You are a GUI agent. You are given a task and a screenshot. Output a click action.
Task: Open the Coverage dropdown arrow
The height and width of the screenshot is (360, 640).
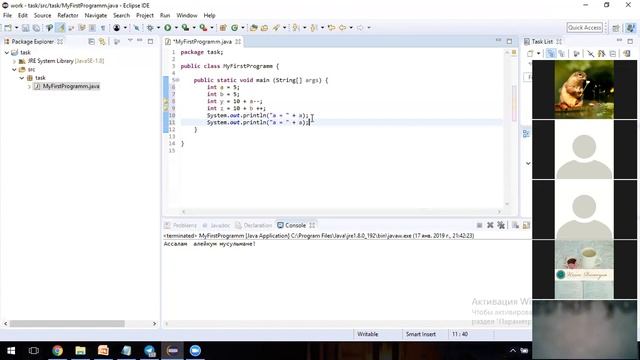point(194,28)
